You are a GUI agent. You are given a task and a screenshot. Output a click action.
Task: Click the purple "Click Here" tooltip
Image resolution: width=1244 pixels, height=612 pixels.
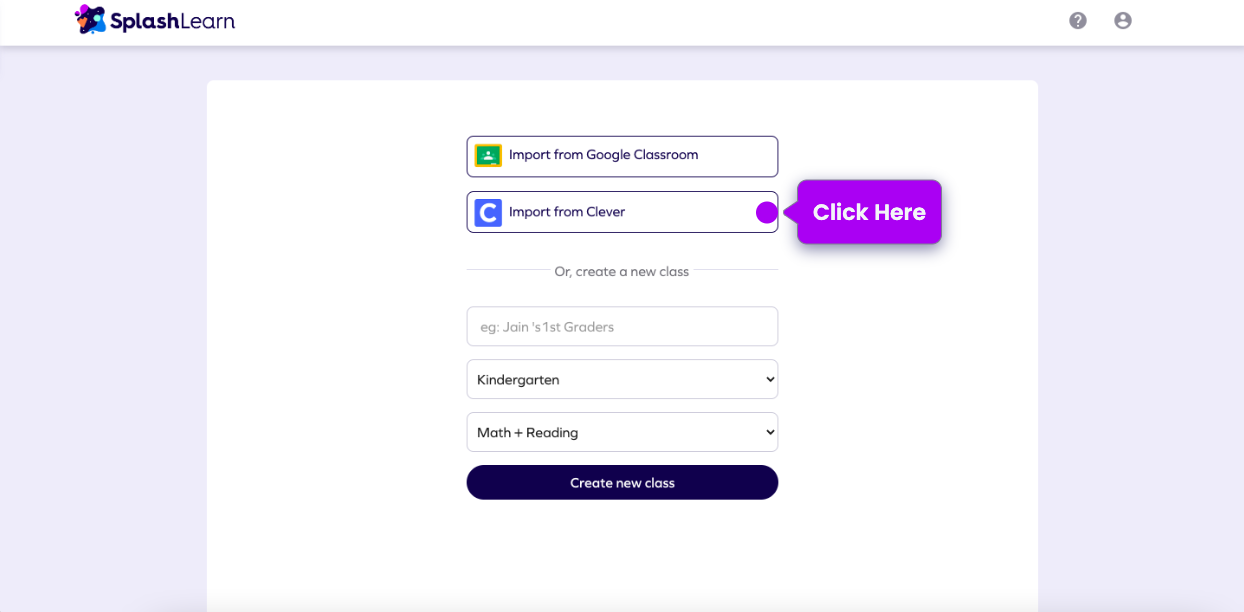coord(869,212)
